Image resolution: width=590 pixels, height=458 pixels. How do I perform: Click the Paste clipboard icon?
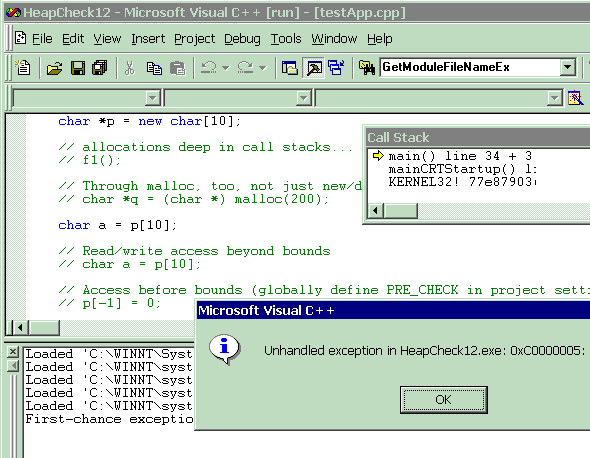click(178, 68)
